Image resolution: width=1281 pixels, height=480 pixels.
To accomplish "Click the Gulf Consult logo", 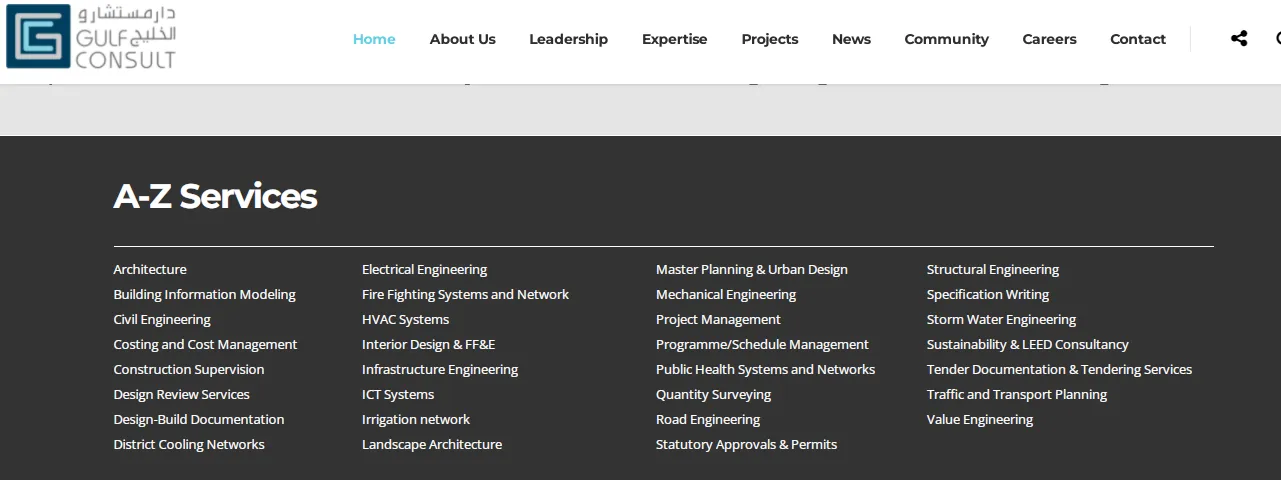I will (x=91, y=37).
